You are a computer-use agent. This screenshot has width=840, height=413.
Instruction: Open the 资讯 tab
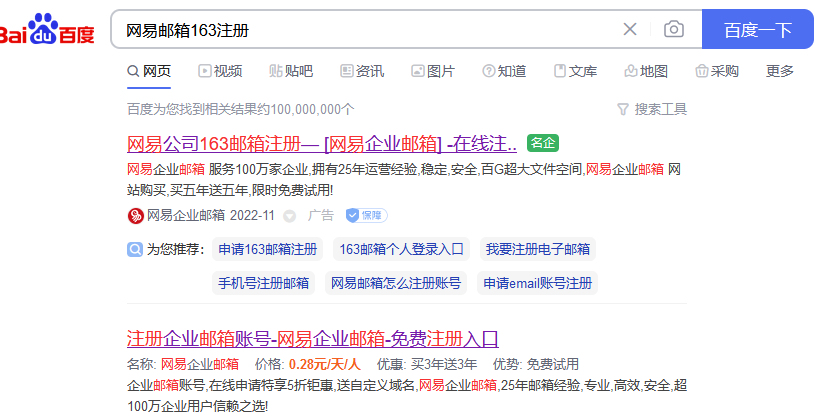click(362, 71)
